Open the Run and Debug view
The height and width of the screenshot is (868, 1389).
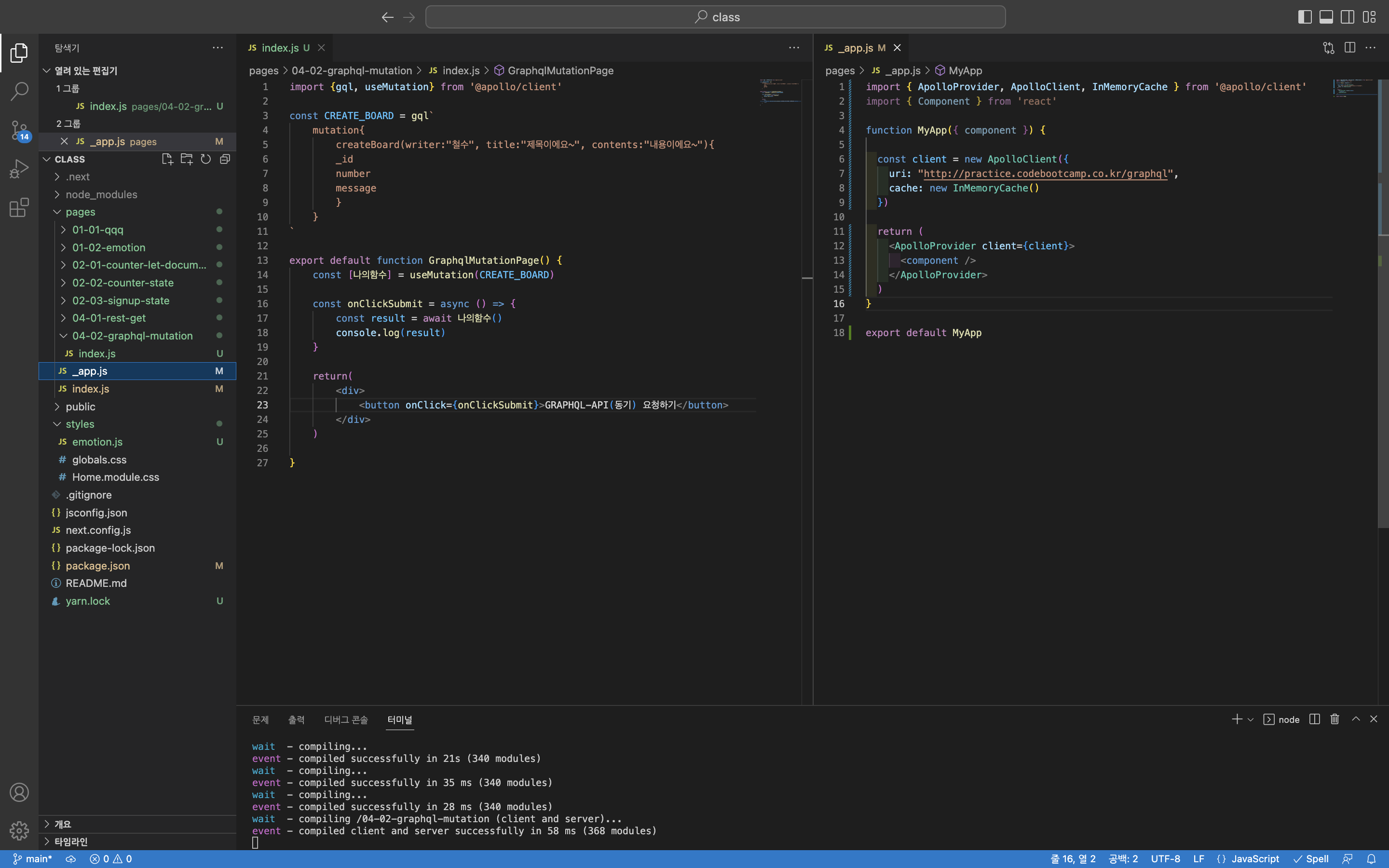pos(19,169)
